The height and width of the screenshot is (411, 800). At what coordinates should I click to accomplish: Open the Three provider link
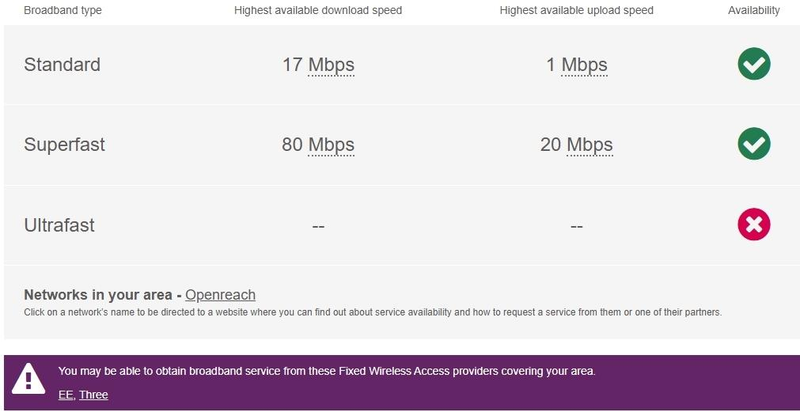tap(93, 395)
